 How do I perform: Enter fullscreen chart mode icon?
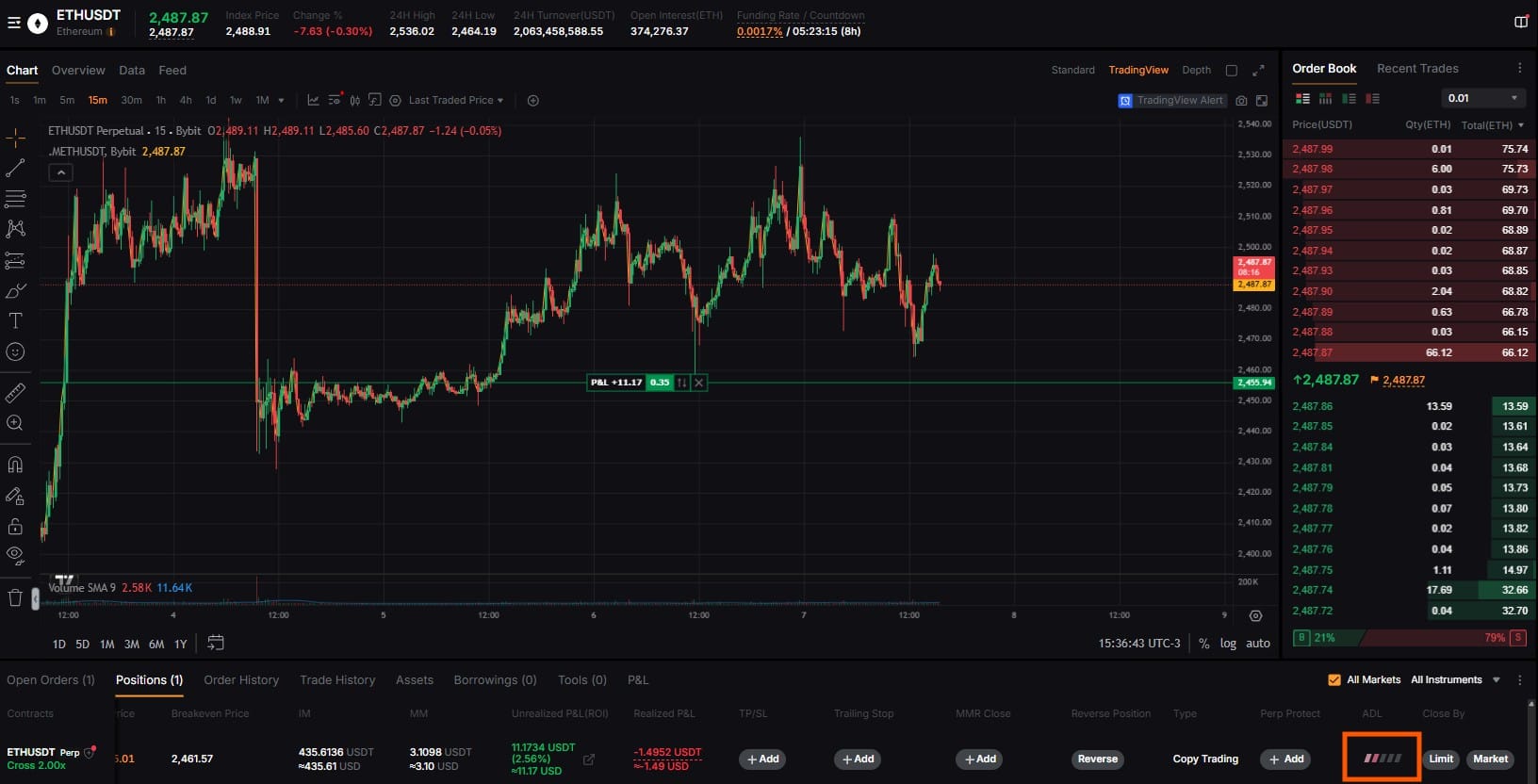point(1262,101)
